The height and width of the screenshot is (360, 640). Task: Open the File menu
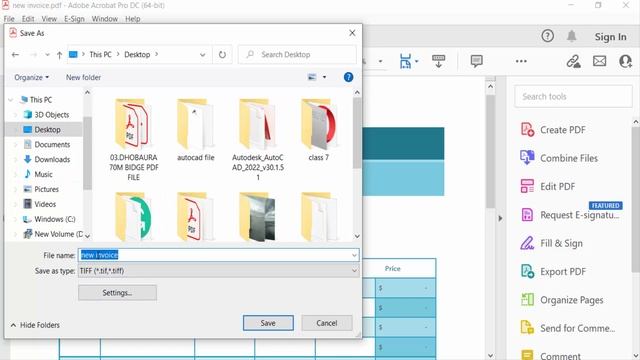pyautogui.click(x=9, y=19)
